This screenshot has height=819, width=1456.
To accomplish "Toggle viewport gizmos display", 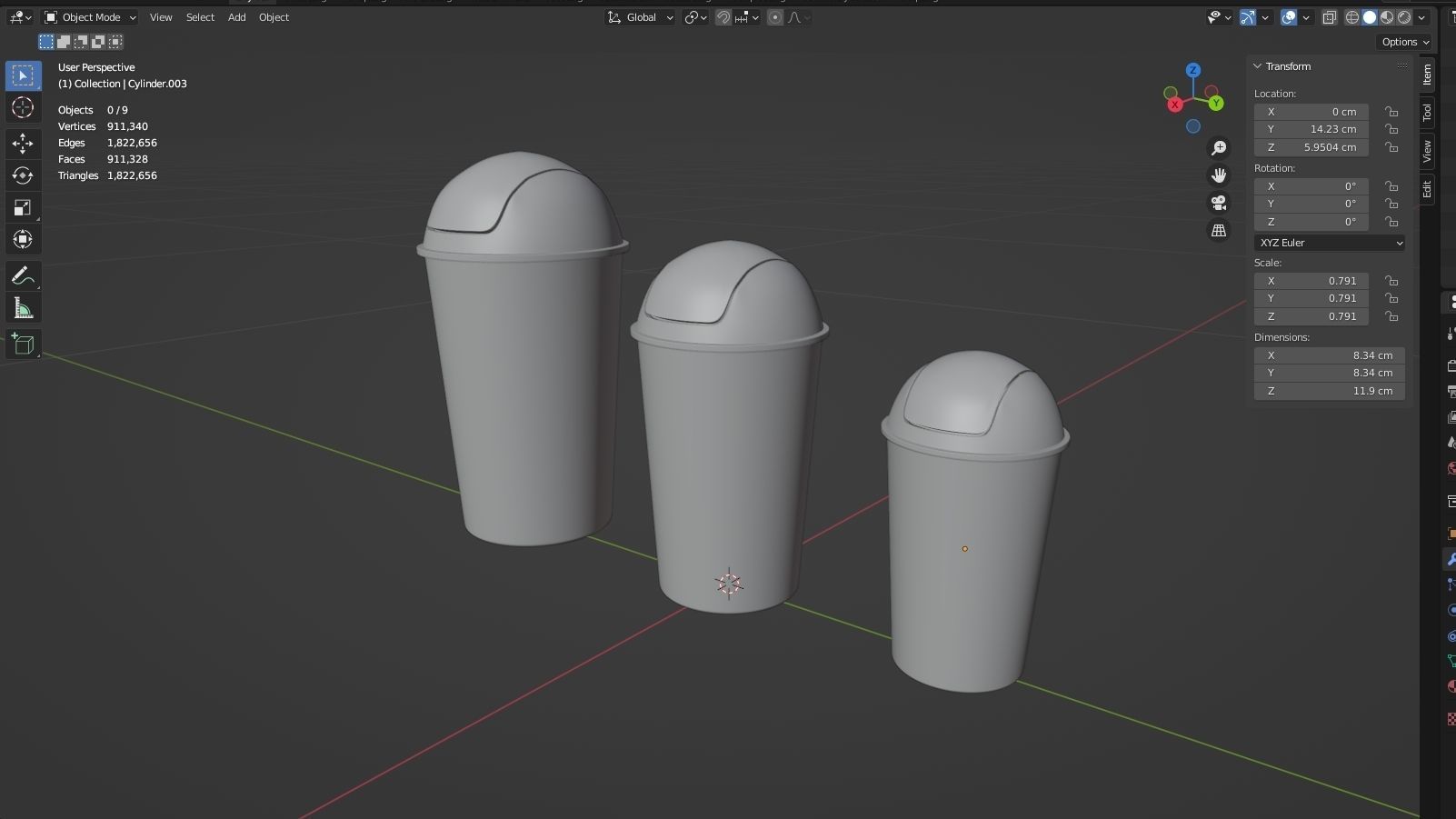I will (x=1248, y=17).
